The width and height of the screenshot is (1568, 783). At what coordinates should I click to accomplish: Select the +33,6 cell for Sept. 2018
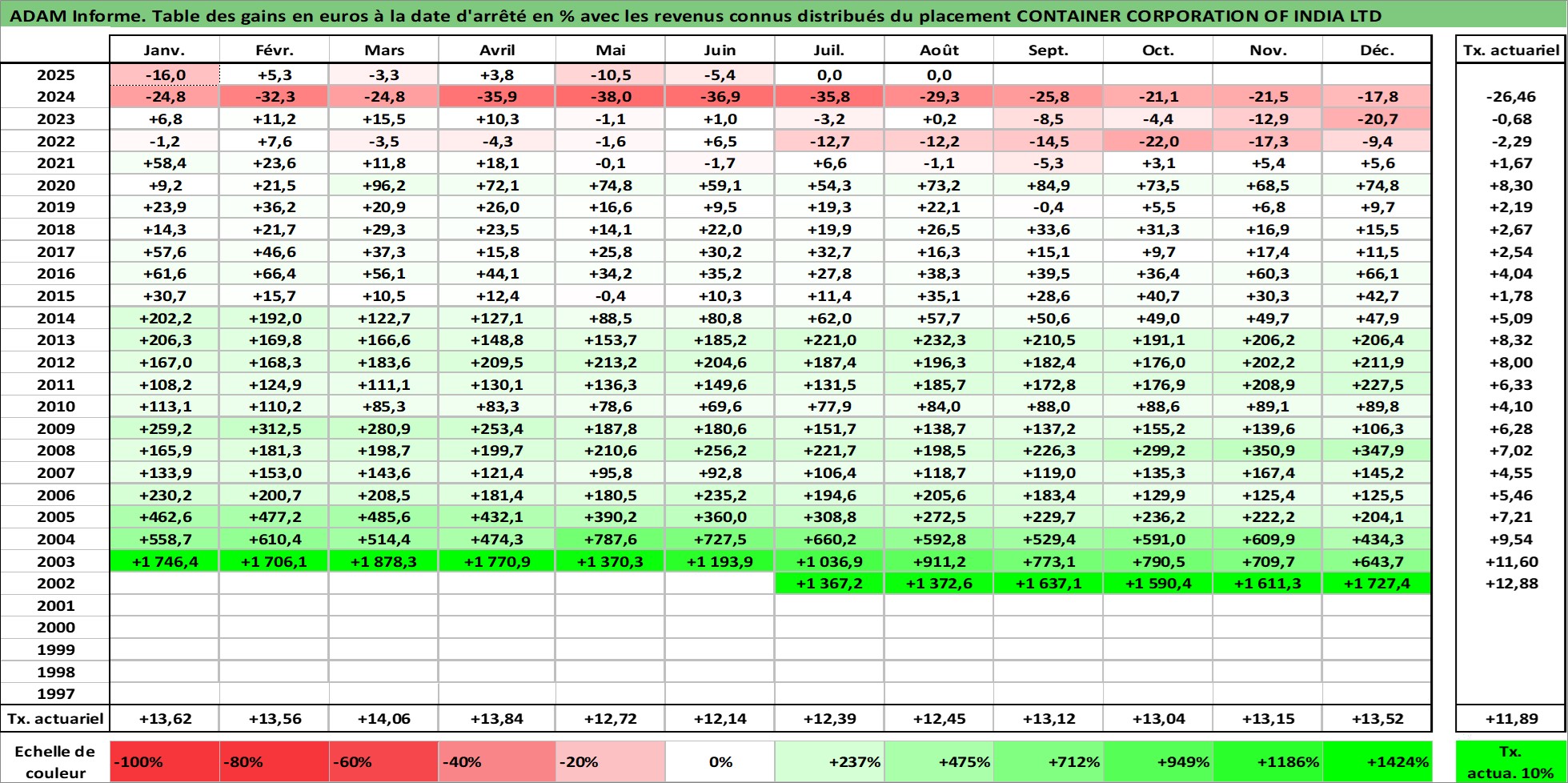click(x=1049, y=230)
